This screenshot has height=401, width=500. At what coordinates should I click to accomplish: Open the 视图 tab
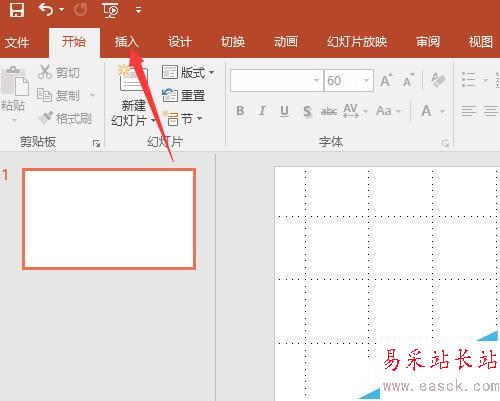(x=480, y=42)
